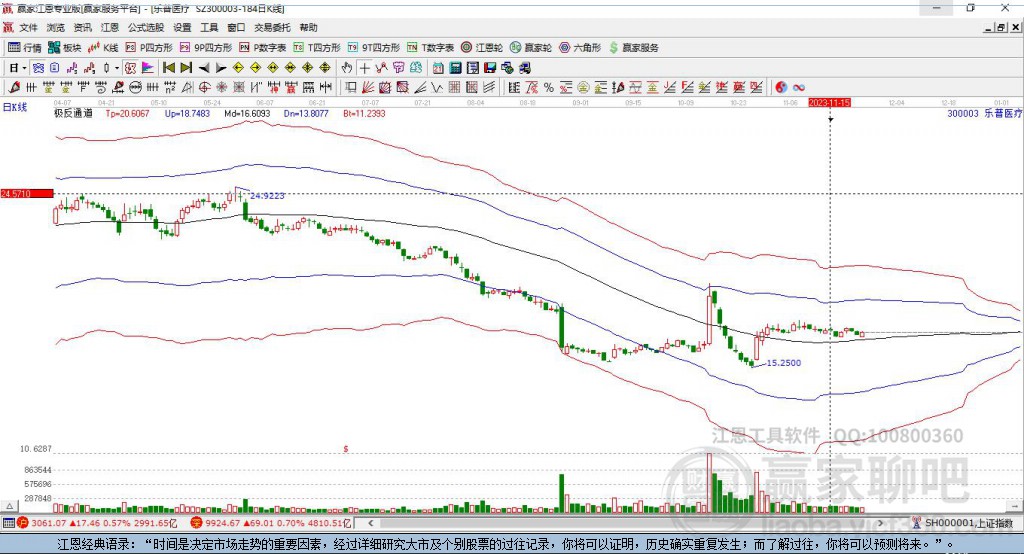
Task: Step chart right with black arrow
Action: pos(221,68)
